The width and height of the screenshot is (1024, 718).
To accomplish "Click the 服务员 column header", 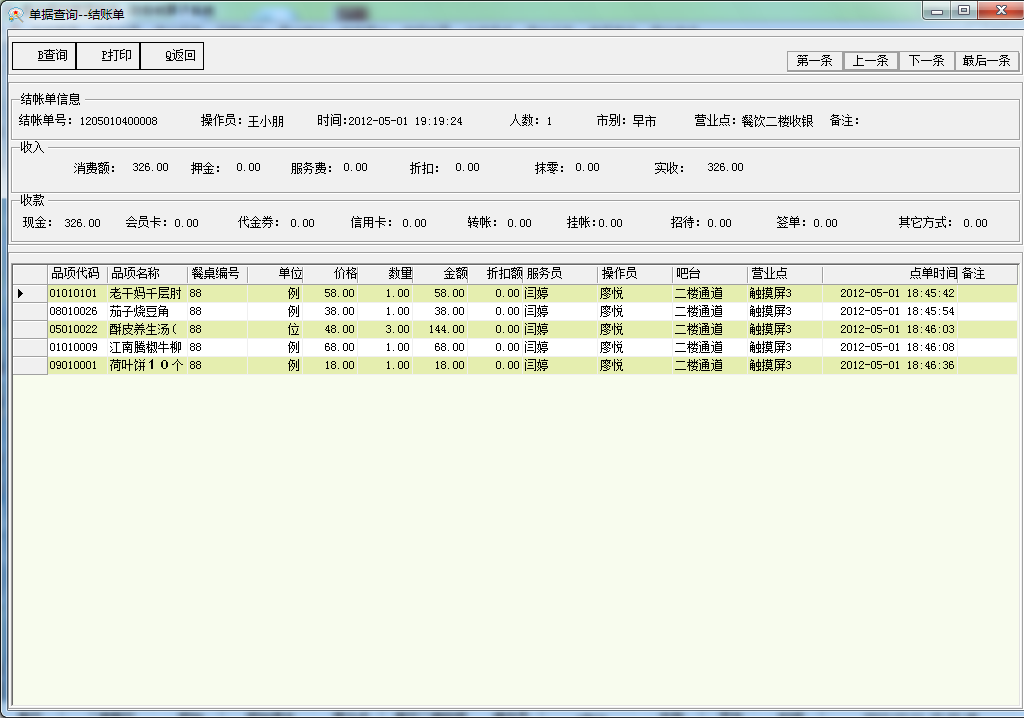I will click(545, 274).
